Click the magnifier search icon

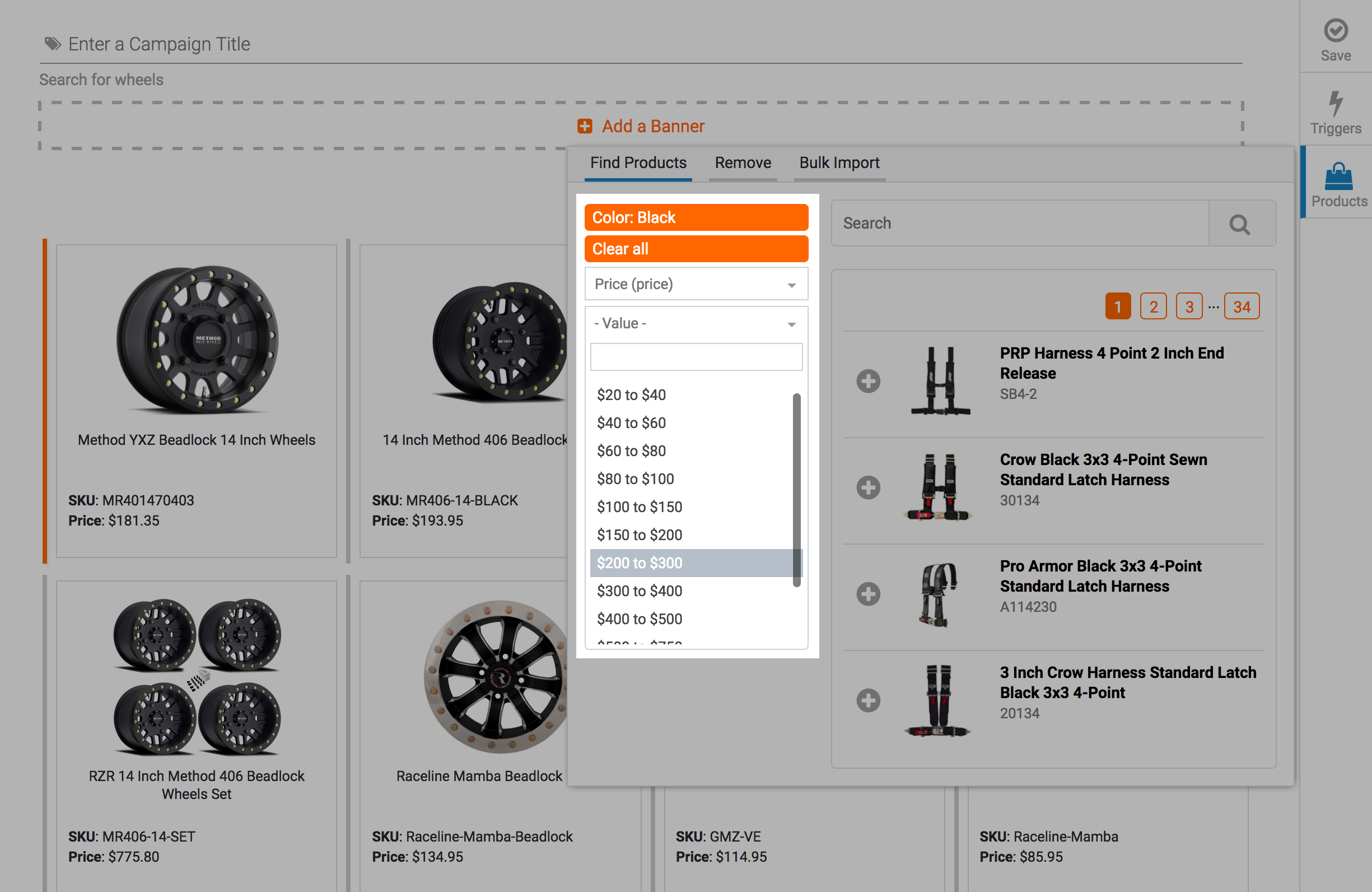pyautogui.click(x=1239, y=224)
